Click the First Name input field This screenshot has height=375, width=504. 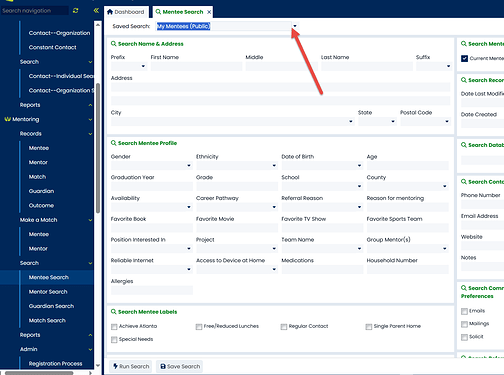click(196, 66)
